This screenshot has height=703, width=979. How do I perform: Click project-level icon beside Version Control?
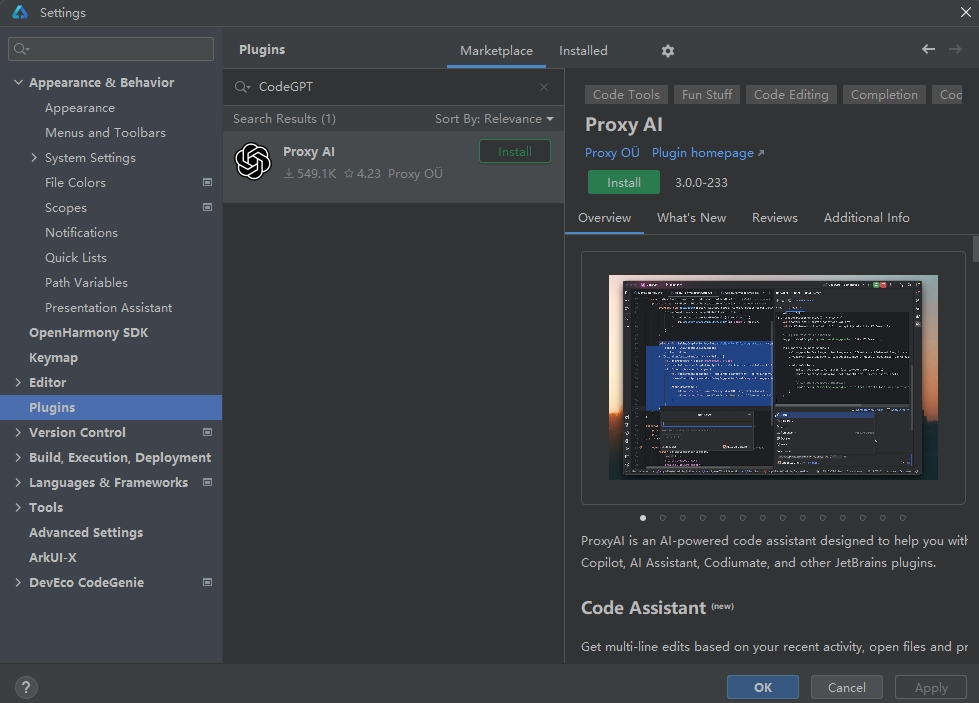click(x=207, y=433)
